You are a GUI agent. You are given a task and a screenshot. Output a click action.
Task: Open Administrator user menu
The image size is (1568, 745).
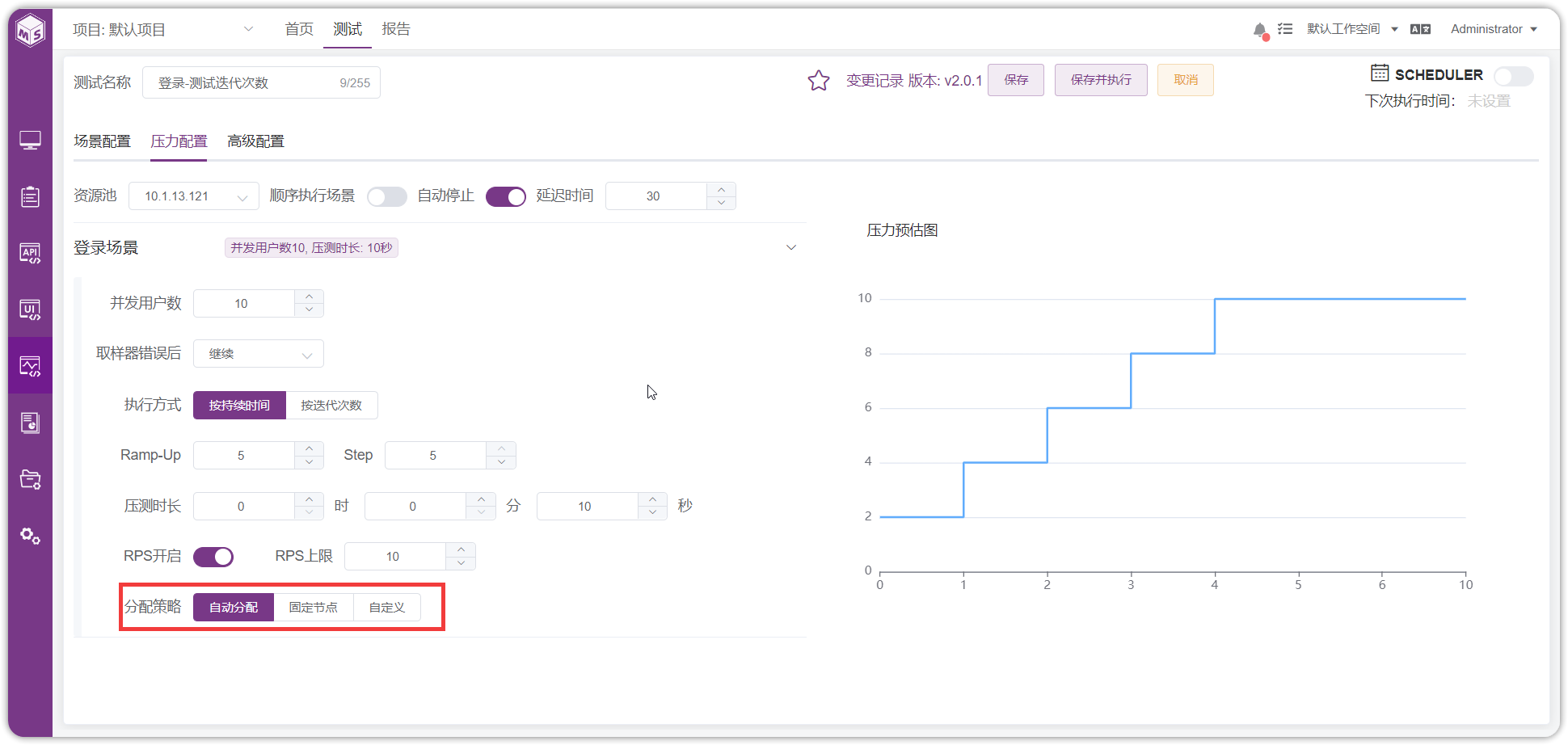pos(1494,29)
